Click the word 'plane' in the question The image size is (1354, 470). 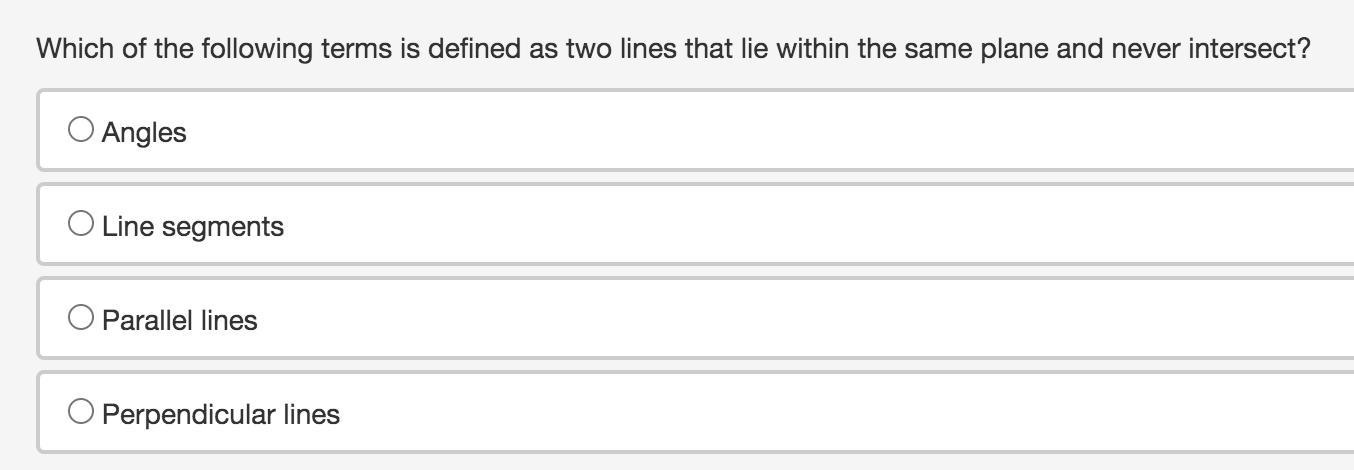1014,48
